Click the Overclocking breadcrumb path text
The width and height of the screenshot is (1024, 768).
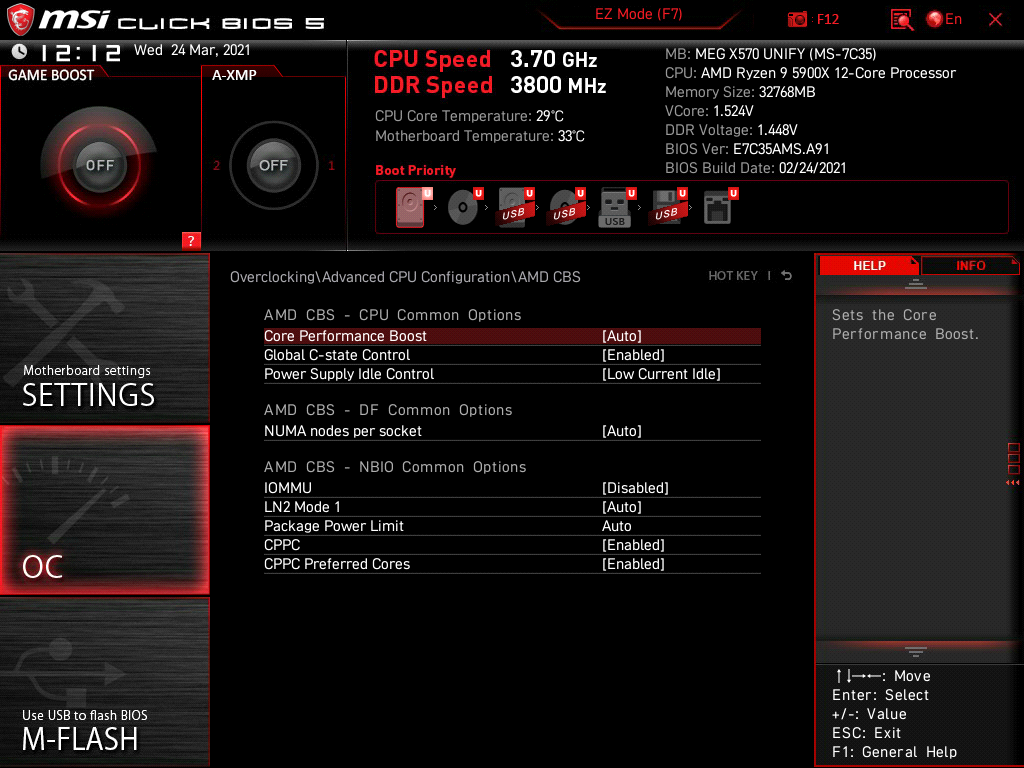[x=405, y=277]
